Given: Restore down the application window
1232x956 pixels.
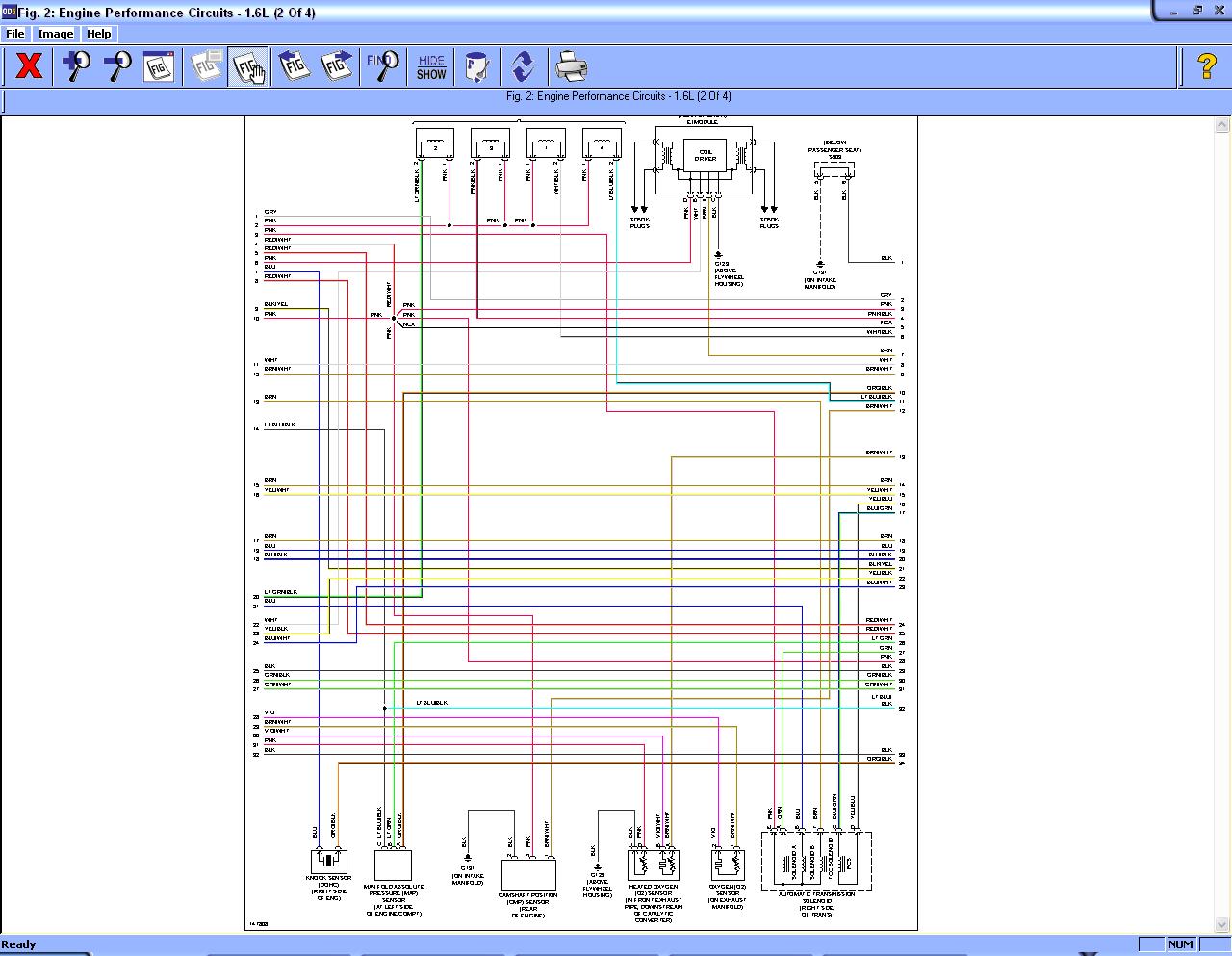Looking at the screenshot, I should coord(1197,11).
